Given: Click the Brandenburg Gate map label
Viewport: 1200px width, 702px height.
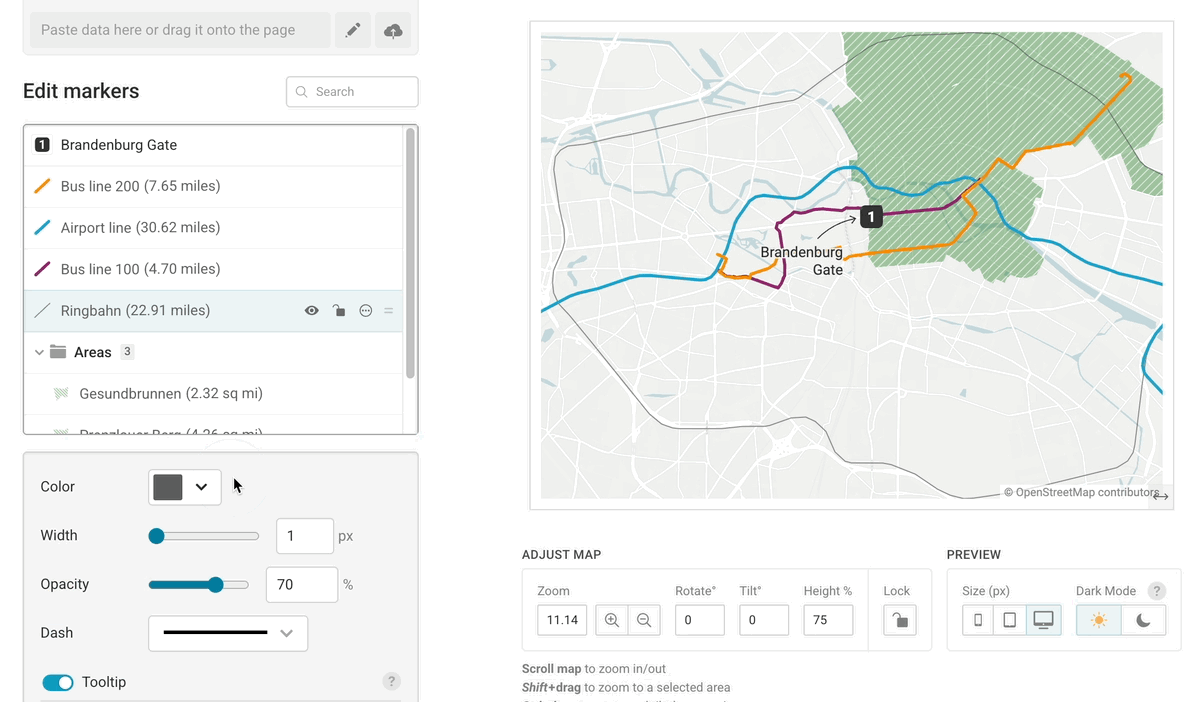Looking at the screenshot, I should [801, 261].
